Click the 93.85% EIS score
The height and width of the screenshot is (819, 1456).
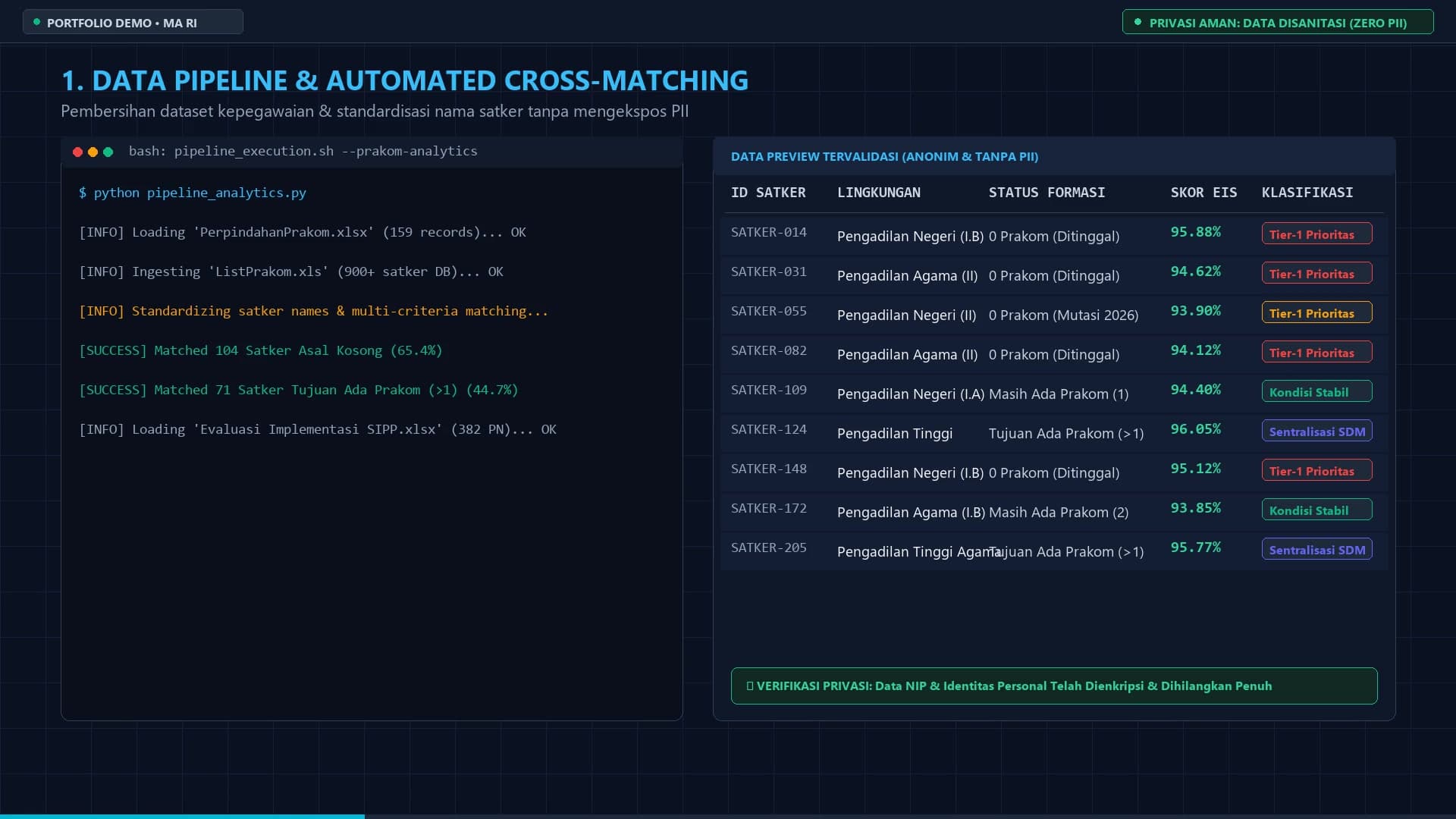(1196, 508)
